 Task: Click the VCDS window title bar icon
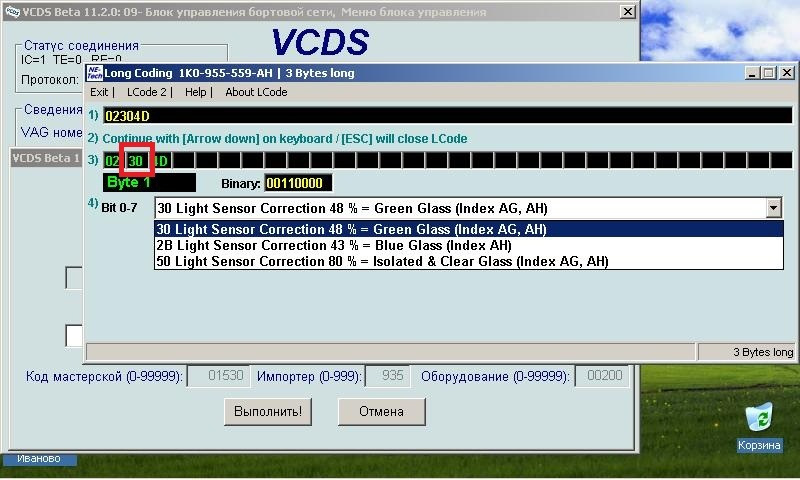pos(11,11)
